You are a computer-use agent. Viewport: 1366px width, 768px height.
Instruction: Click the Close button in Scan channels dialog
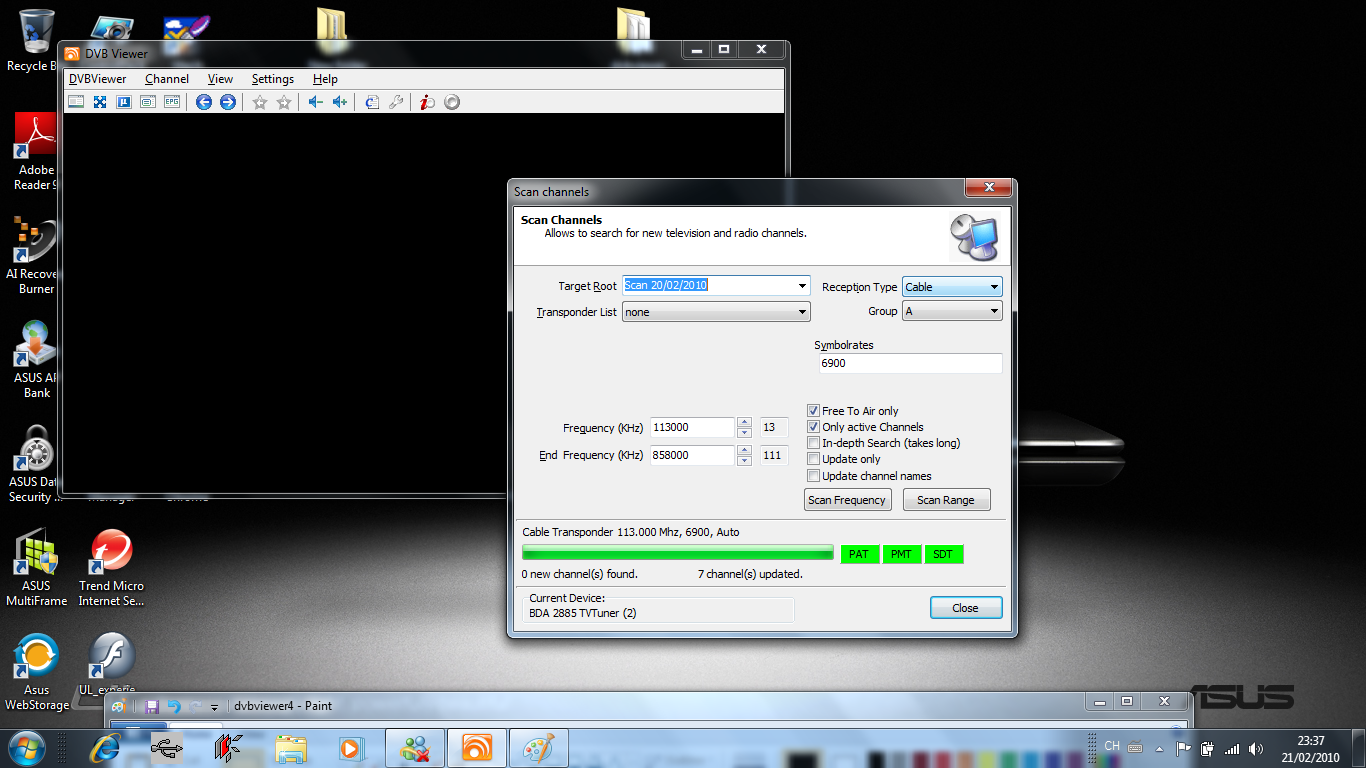(965, 608)
